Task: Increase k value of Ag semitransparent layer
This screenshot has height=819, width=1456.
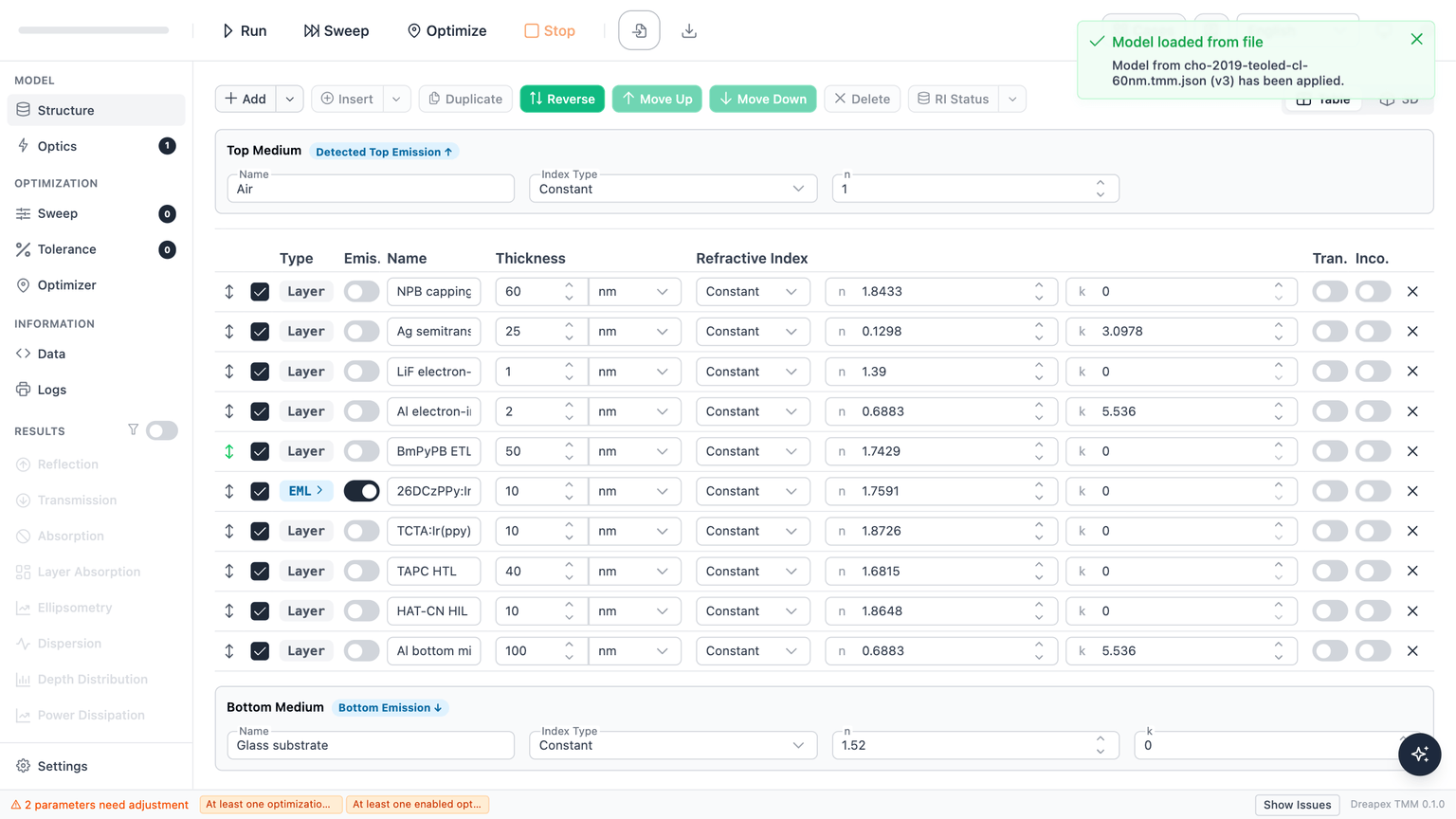Action: (x=1278, y=325)
